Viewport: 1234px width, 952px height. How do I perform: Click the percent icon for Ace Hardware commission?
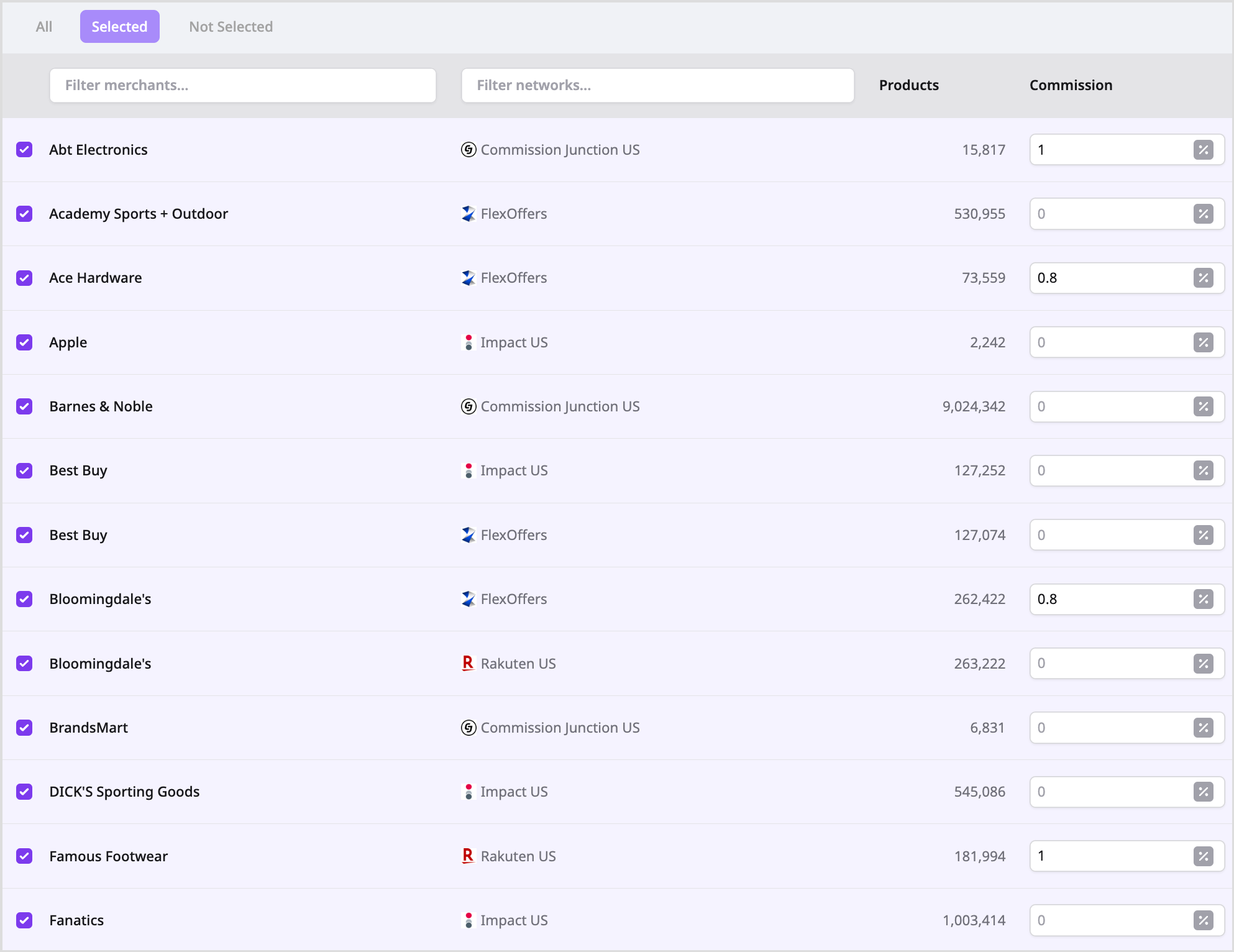coord(1203,278)
